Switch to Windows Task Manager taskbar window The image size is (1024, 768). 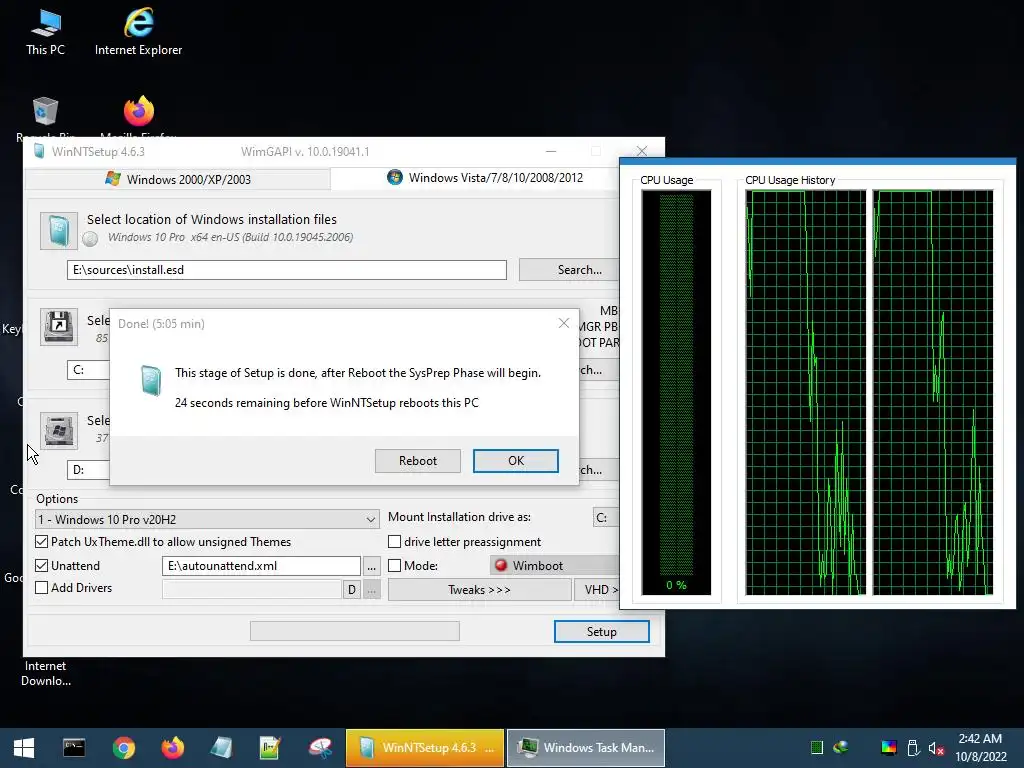pyautogui.click(x=586, y=748)
